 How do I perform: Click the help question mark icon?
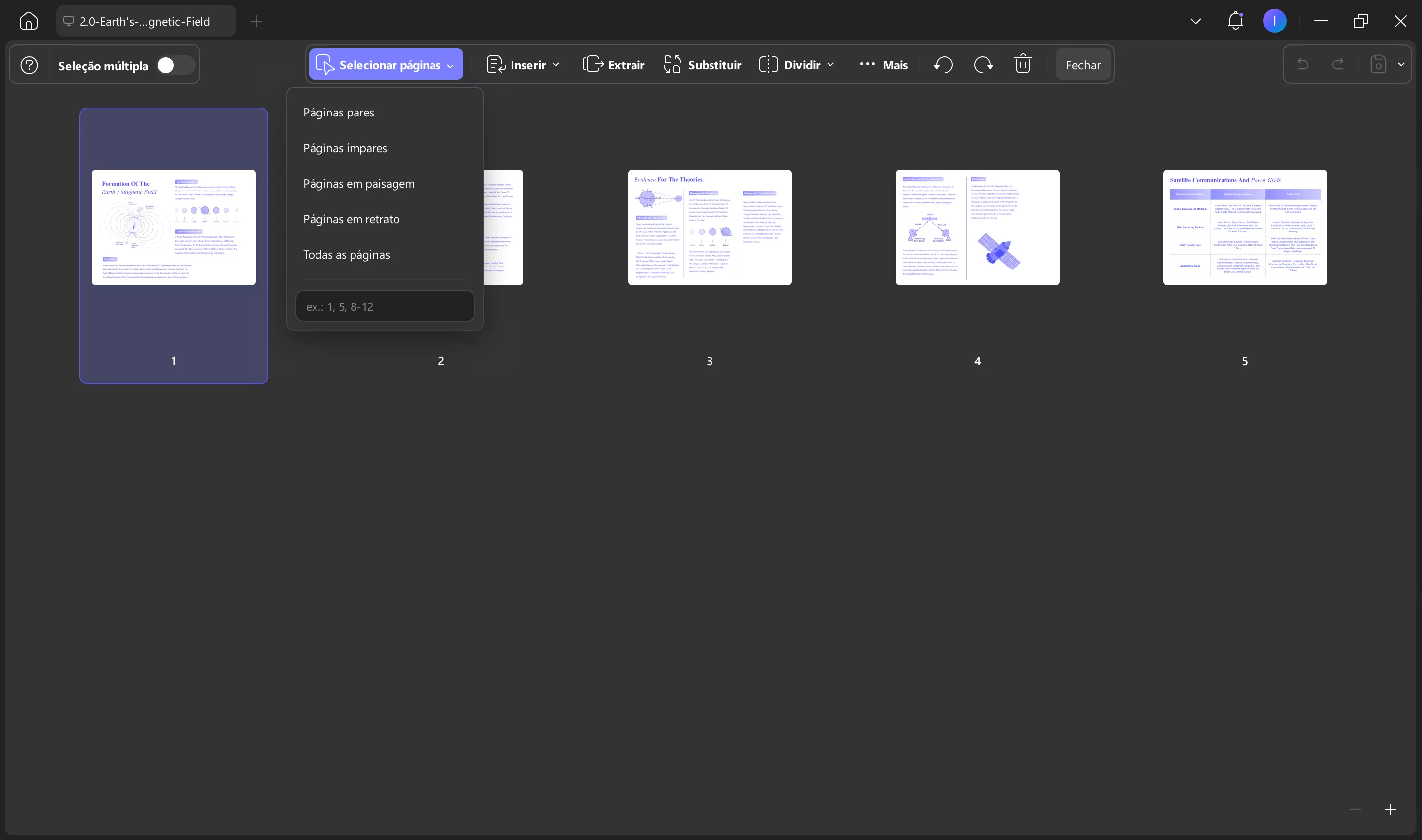coord(29,65)
